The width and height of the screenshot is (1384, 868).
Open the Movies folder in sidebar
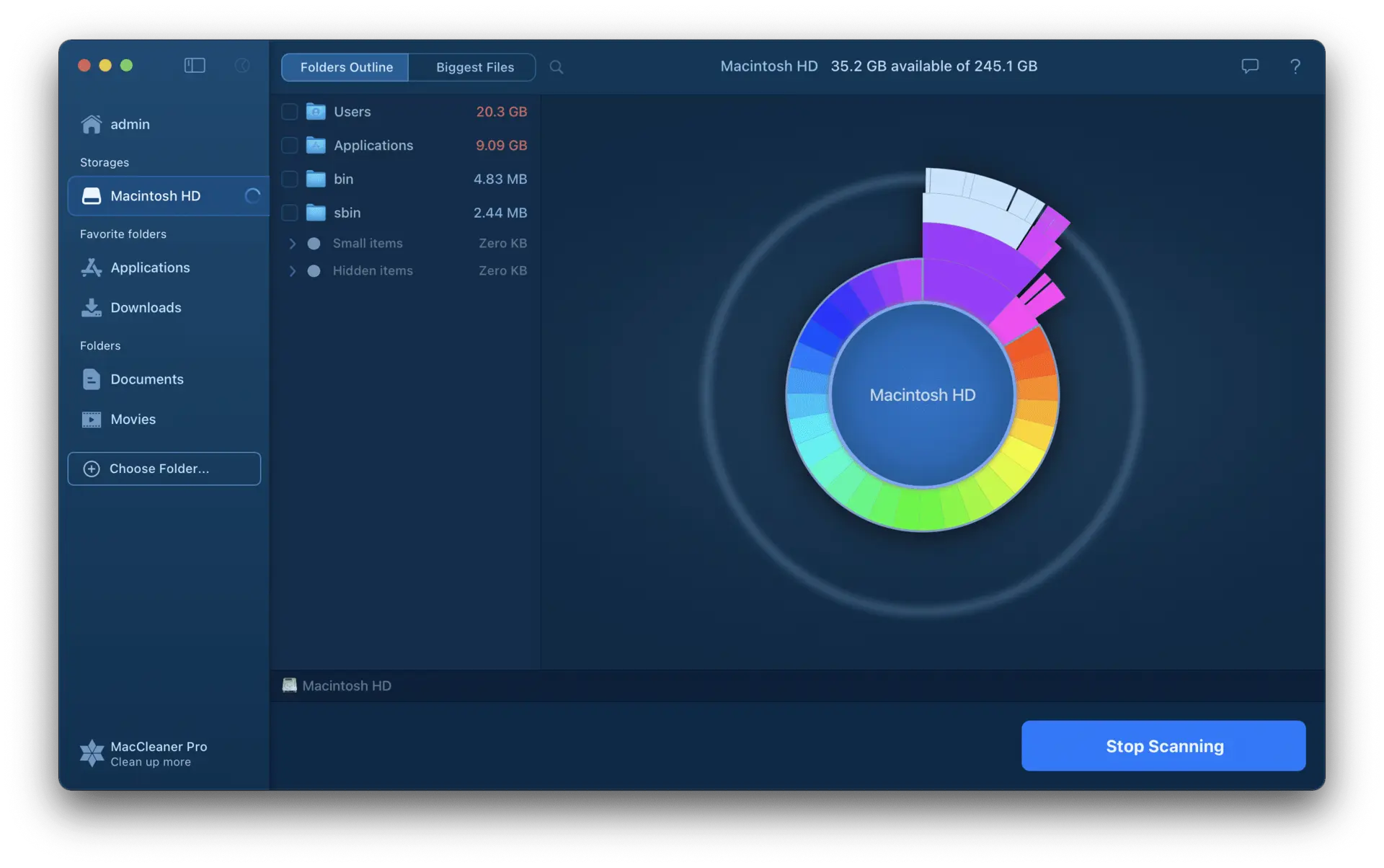pos(118,420)
